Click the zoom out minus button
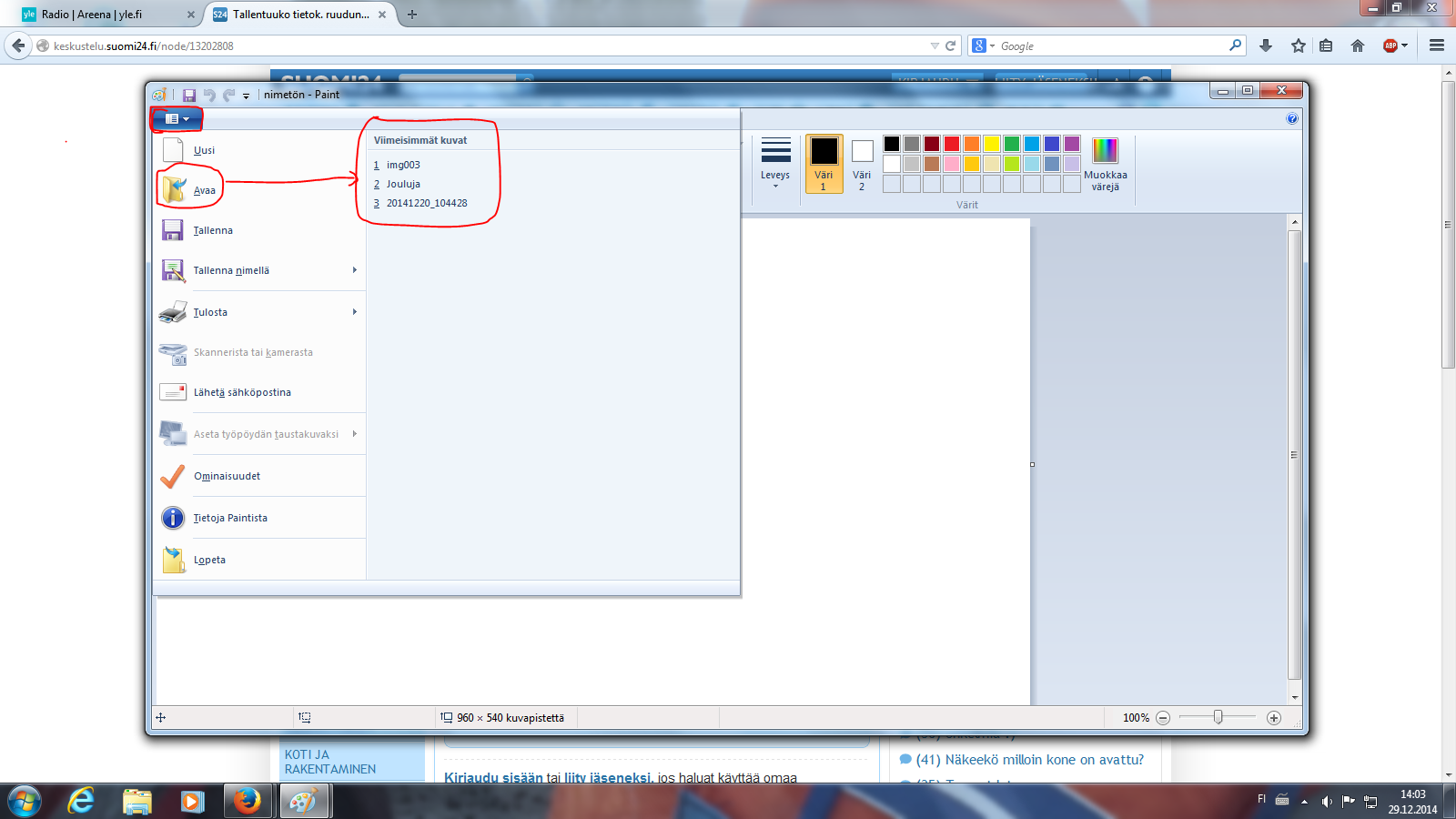Viewport: 1456px width, 819px height. pos(1163,718)
